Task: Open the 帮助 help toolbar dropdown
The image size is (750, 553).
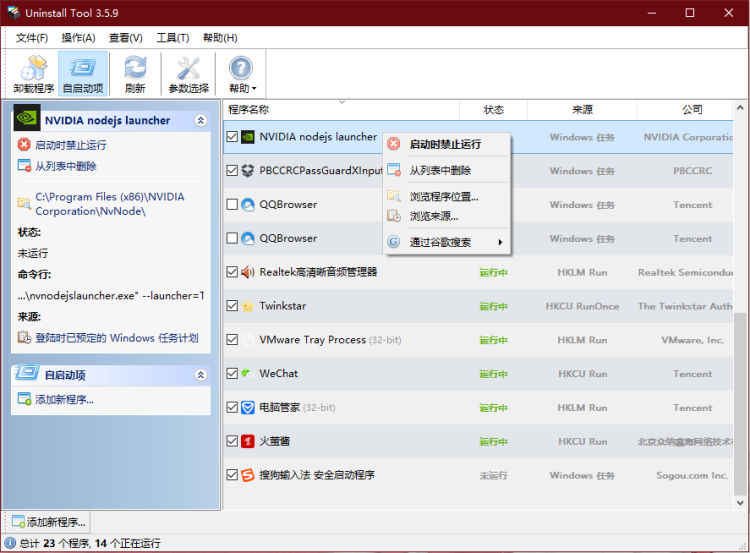Action: point(242,74)
